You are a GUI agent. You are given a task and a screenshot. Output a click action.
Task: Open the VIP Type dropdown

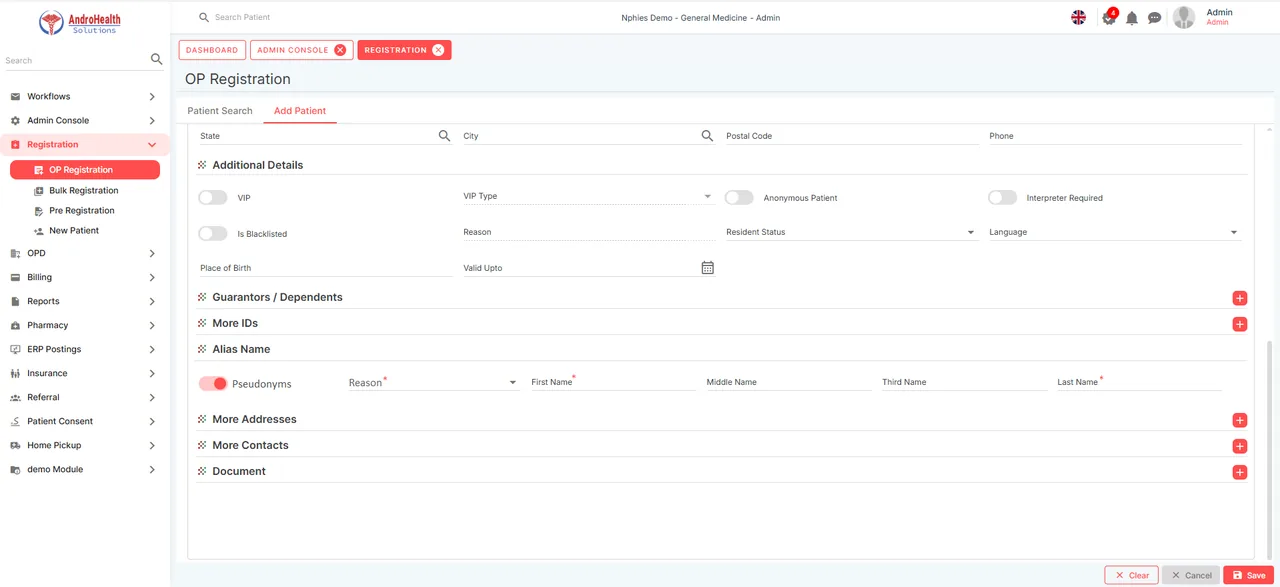click(x=587, y=197)
